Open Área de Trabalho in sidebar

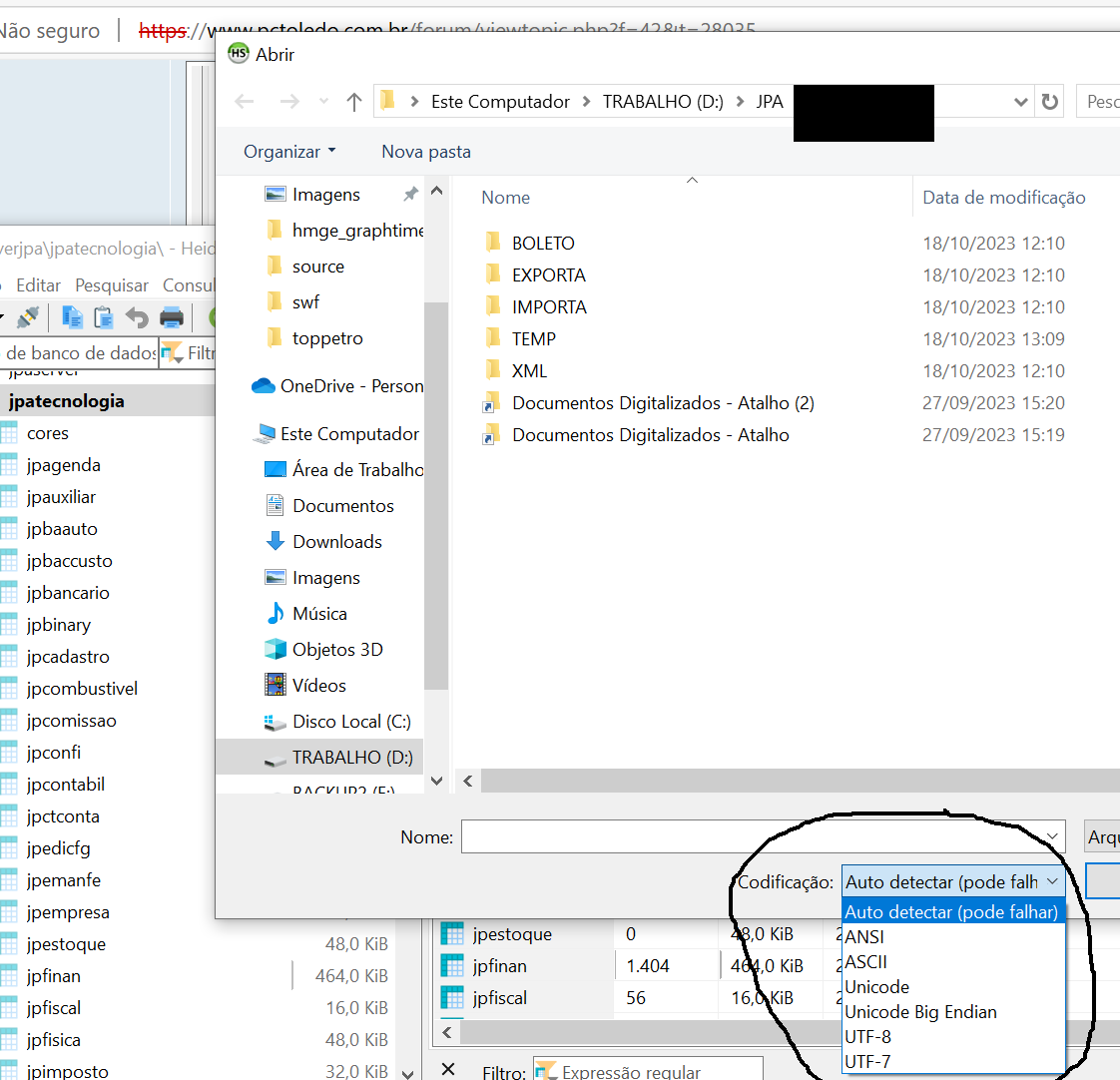pyautogui.click(x=357, y=469)
